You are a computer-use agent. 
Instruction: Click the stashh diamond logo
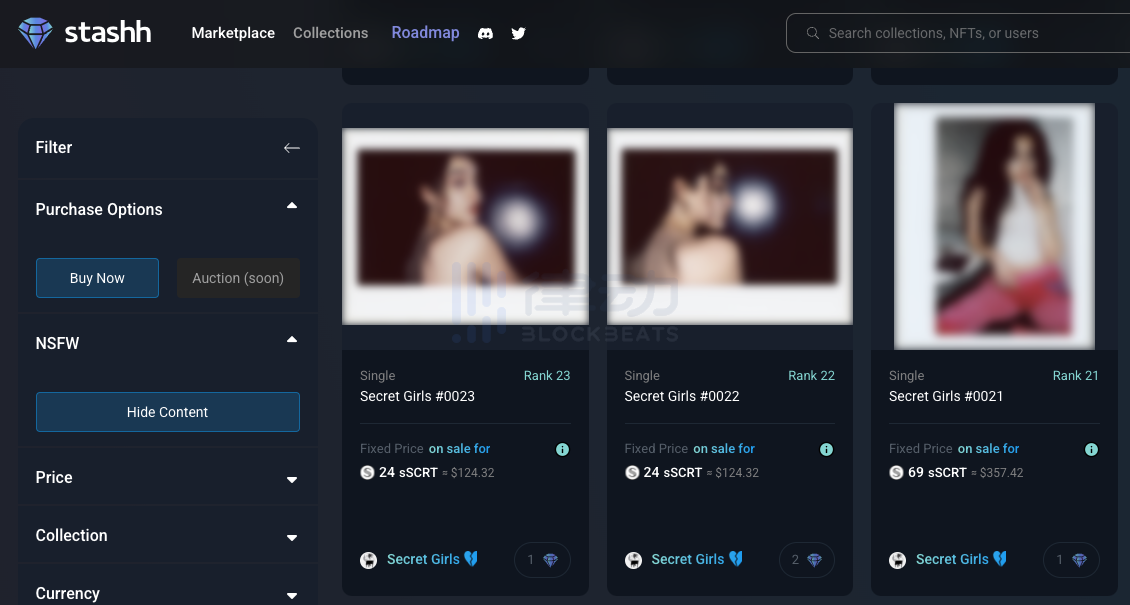[x=35, y=33]
